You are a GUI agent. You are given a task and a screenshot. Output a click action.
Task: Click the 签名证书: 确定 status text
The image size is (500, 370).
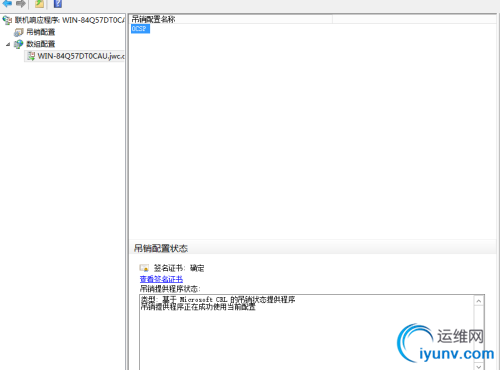(179, 268)
